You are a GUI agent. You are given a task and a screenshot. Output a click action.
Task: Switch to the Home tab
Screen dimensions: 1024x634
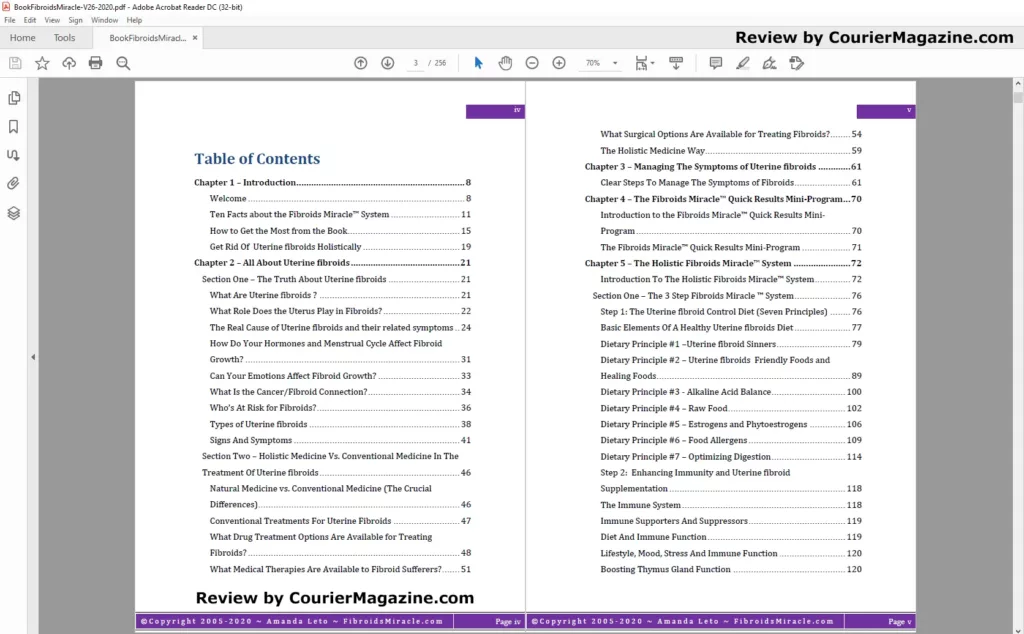(23, 38)
